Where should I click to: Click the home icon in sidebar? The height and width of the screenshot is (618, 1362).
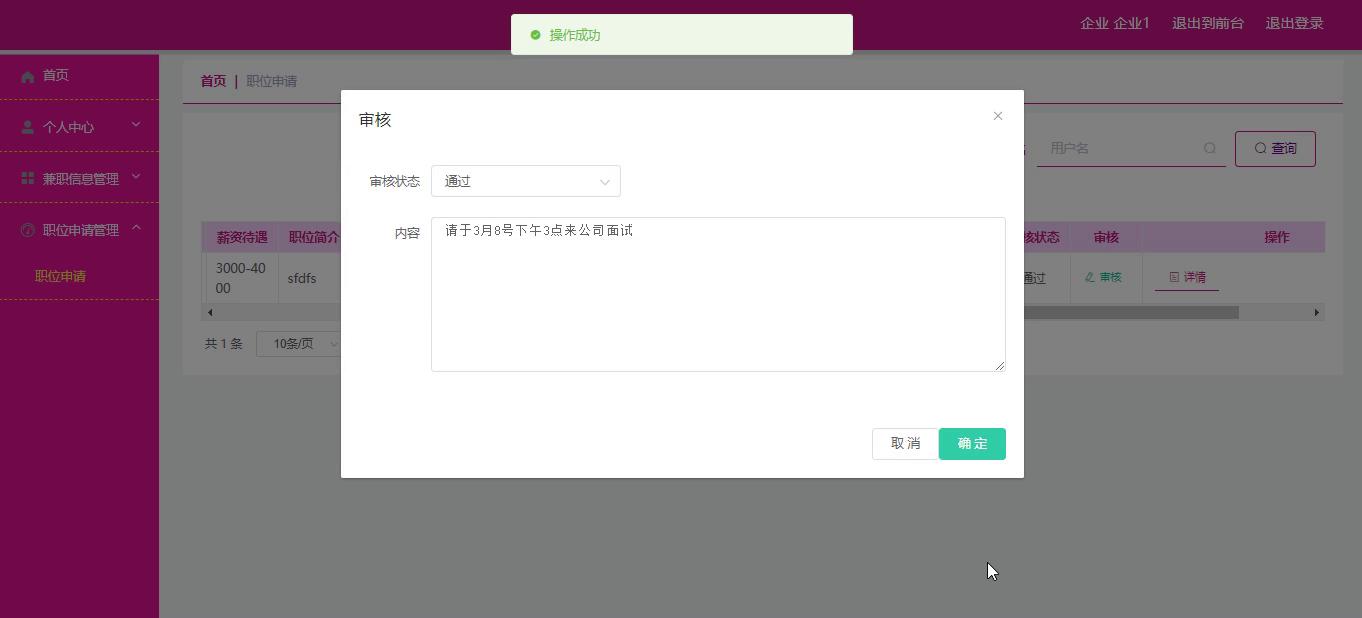(x=28, y=76)
